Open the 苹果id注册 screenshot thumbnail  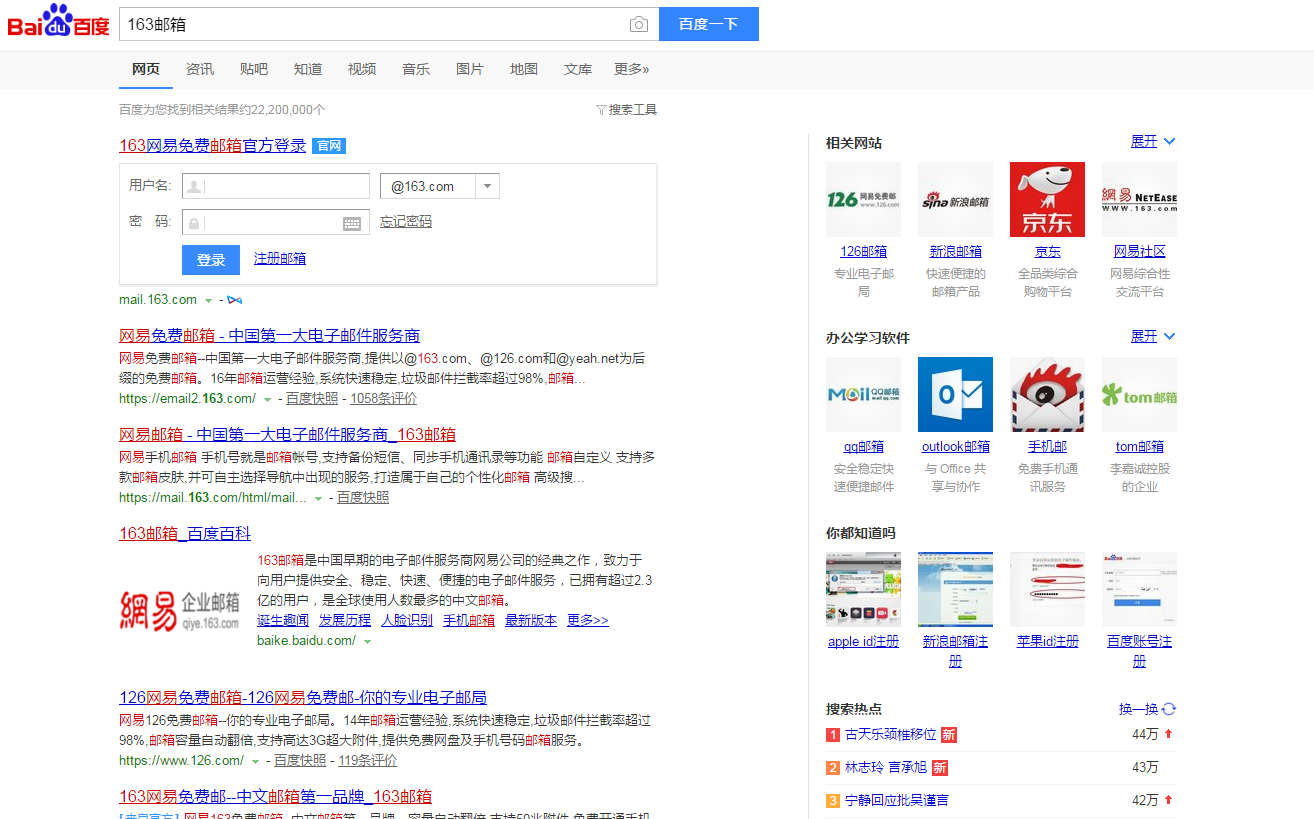pos(1047,589)
